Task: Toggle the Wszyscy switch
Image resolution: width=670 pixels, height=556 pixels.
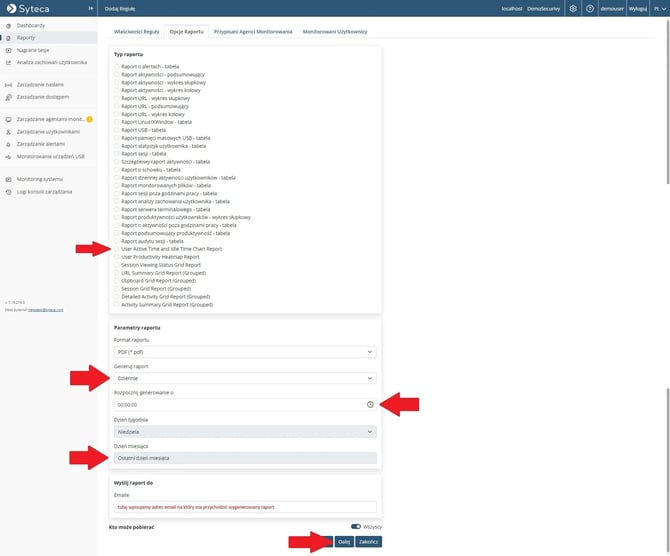Action: click(x=355, y=526)
